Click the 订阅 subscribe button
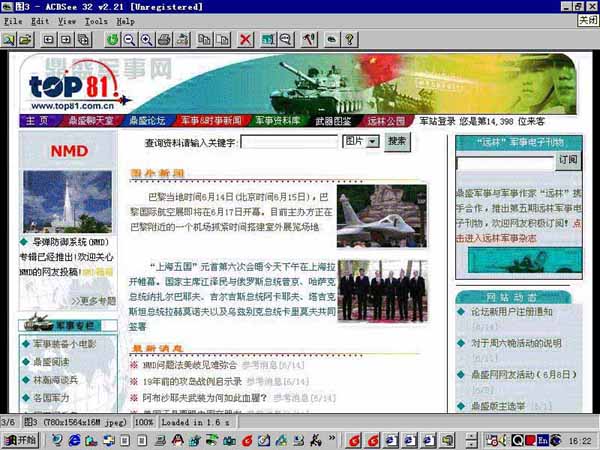 click(x=568, y=159)
